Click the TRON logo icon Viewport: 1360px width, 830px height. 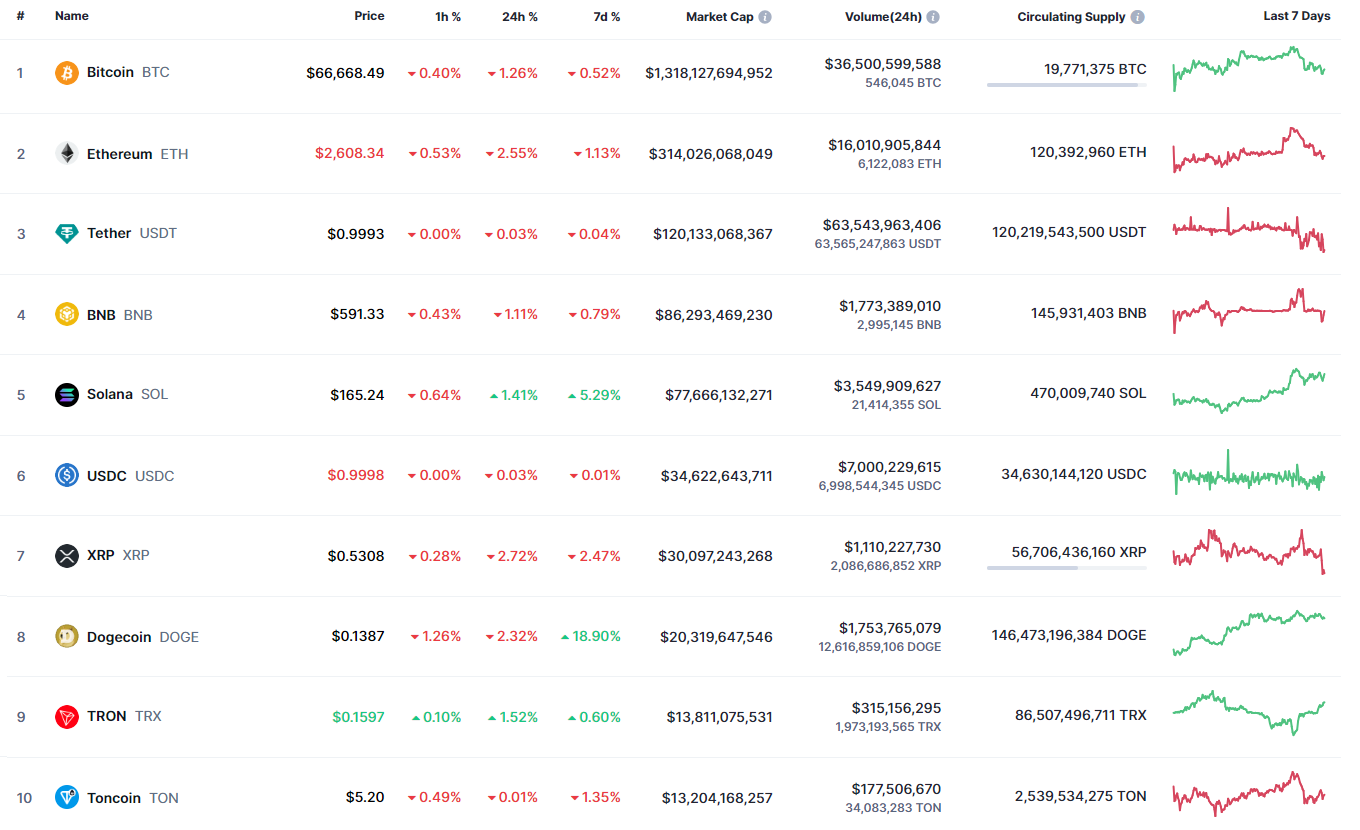pos(67,717)
